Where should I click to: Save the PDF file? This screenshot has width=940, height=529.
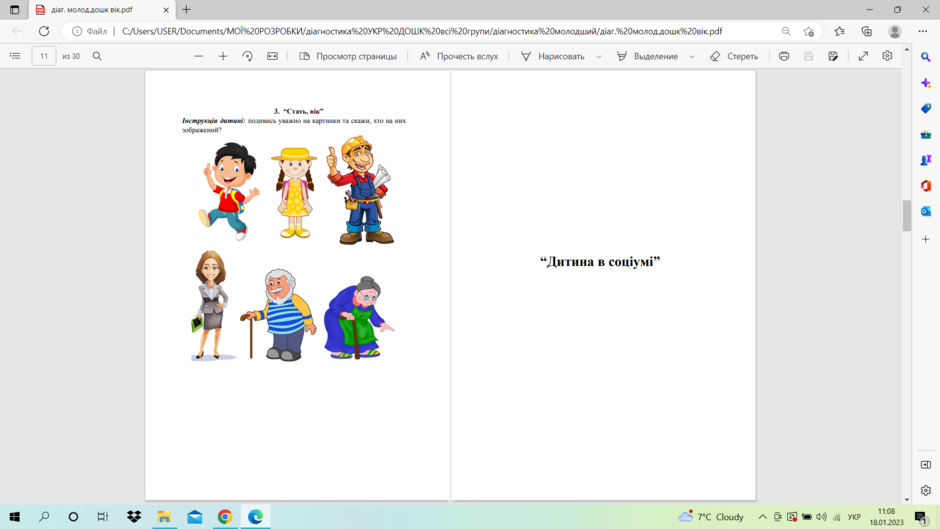coord(808,56)
